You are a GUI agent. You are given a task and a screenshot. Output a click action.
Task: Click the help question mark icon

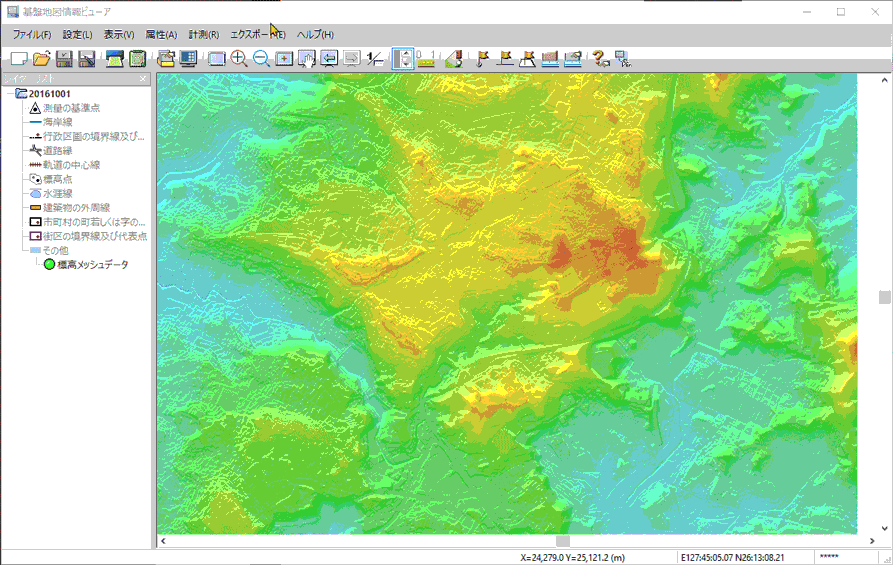pyautogui.click(x=600, y=59)
